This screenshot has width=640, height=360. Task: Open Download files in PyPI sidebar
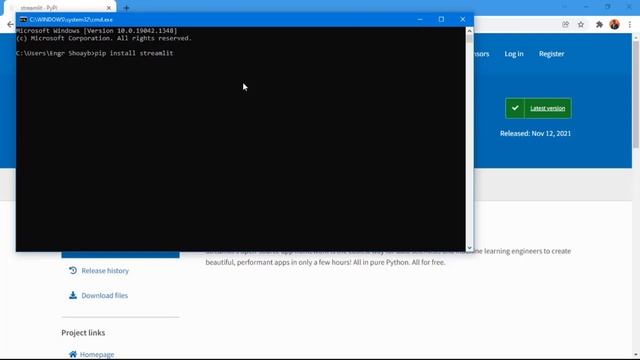point(104,296)
